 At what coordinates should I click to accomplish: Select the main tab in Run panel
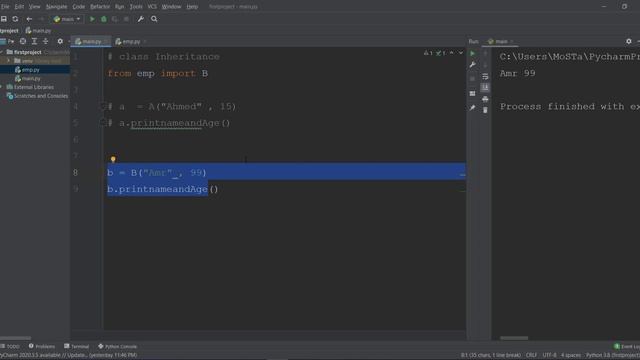(x=500, y=41)
